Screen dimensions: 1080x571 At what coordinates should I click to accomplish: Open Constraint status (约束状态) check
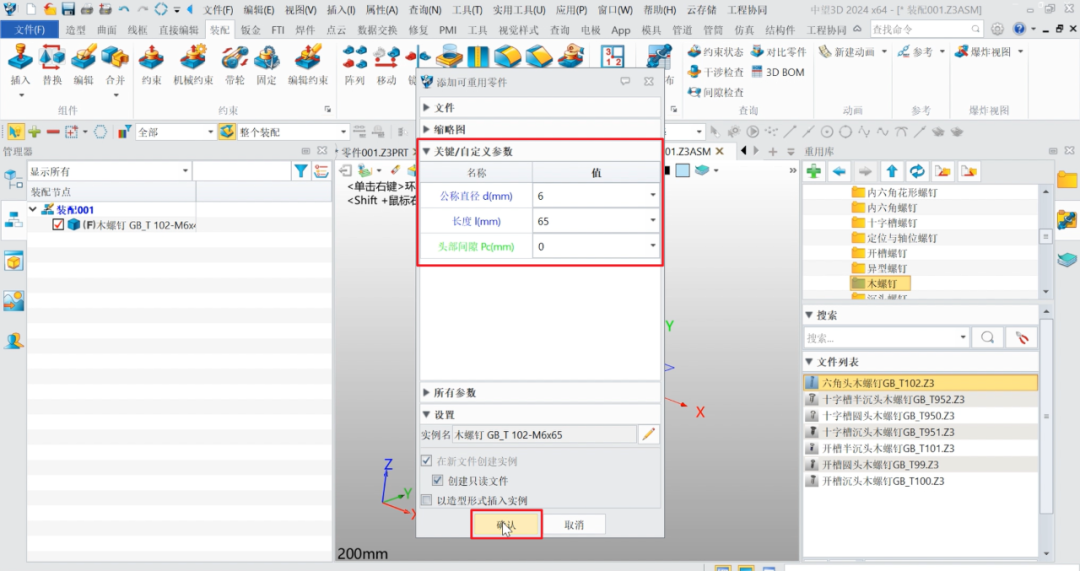tap(716, 52)
